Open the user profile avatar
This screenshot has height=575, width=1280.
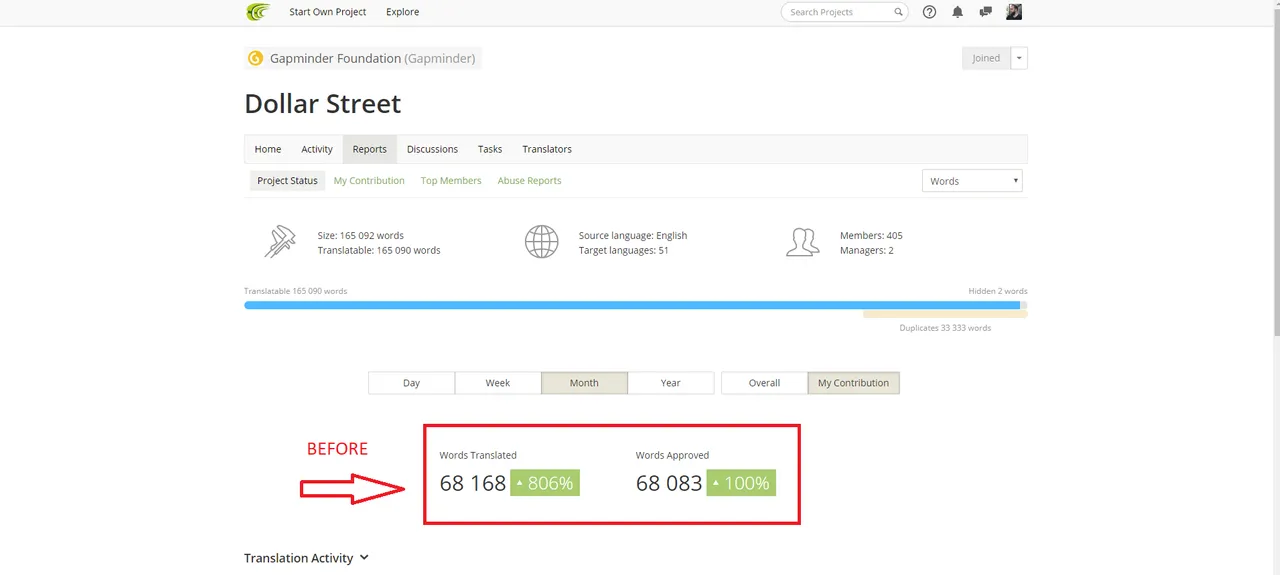1014,12
